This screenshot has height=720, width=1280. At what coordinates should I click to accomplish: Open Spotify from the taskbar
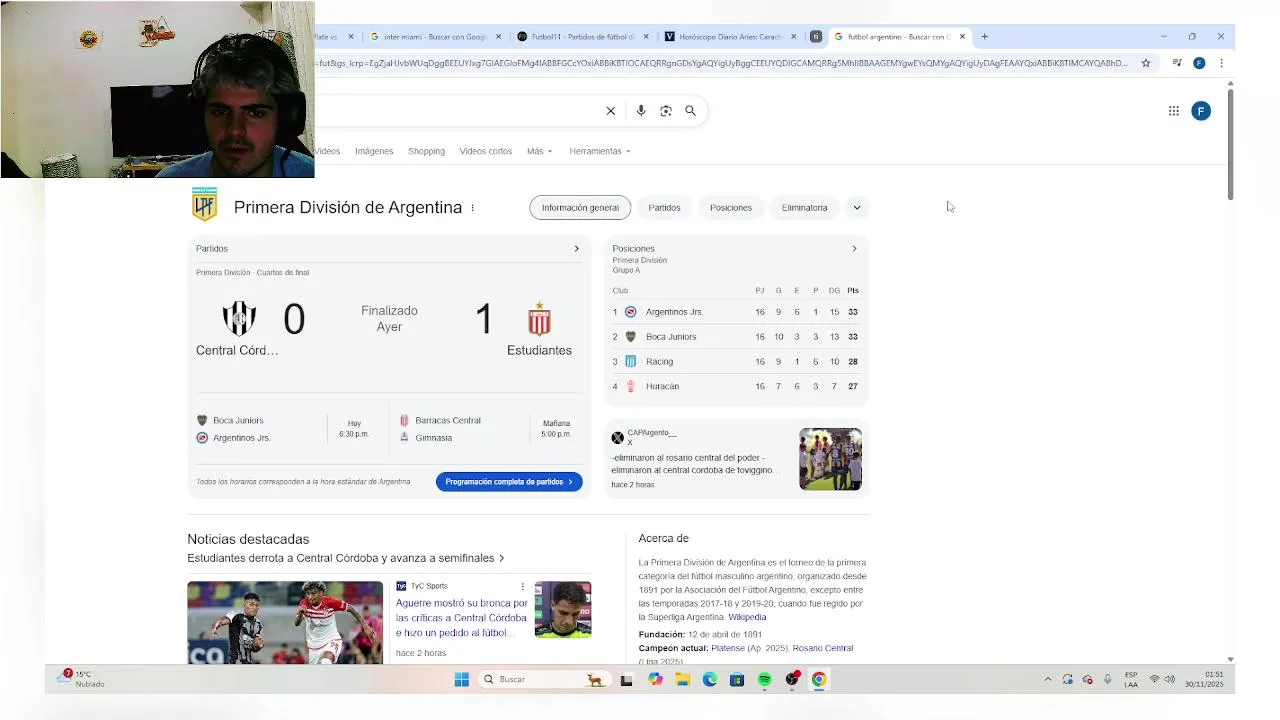(x=765, y=680)
